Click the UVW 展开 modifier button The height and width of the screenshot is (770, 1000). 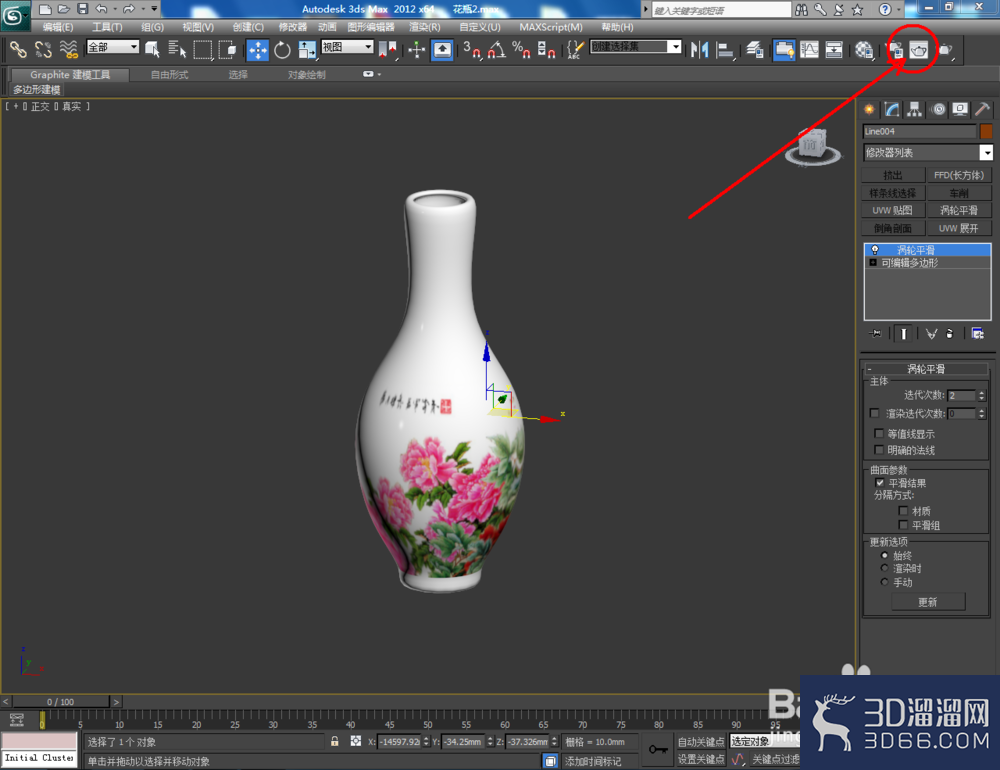pos(959,228)
